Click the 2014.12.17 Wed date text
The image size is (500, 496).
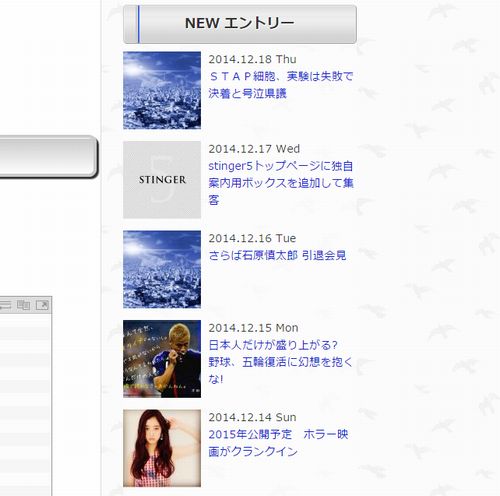[254, 149]
